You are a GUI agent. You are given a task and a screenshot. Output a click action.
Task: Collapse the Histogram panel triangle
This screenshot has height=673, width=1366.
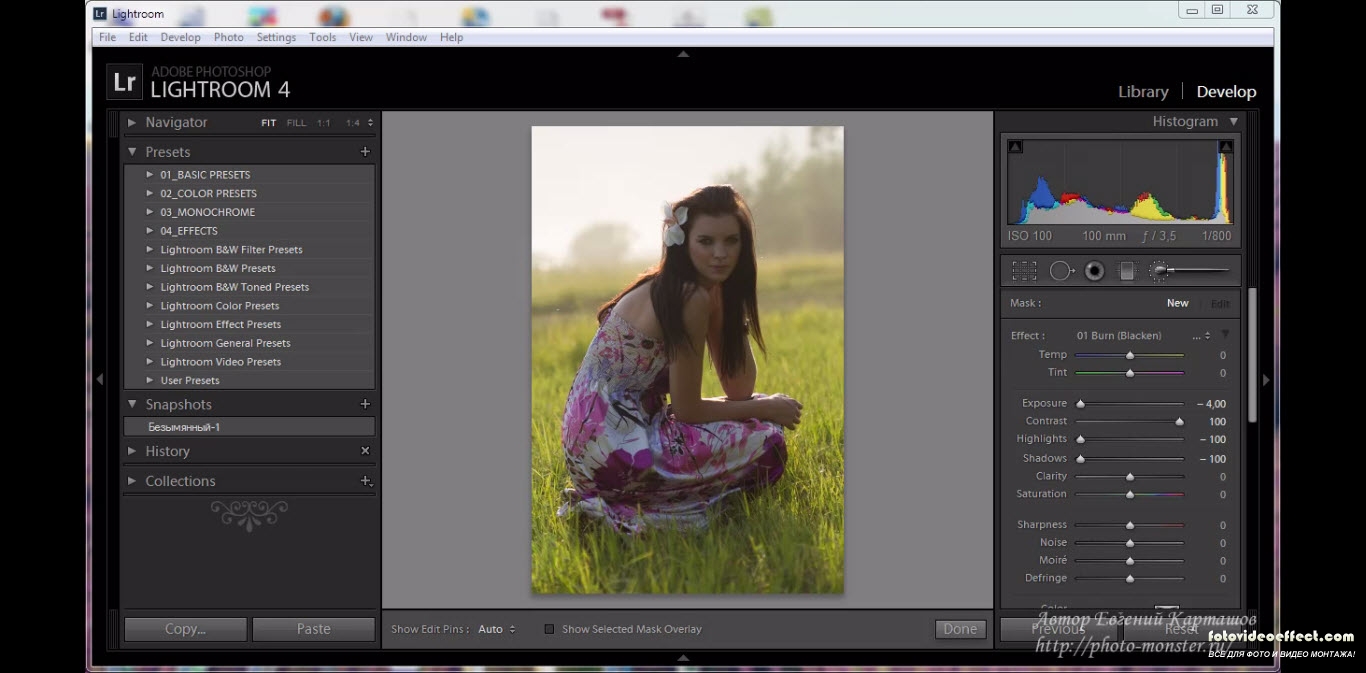coord(1234,122)
